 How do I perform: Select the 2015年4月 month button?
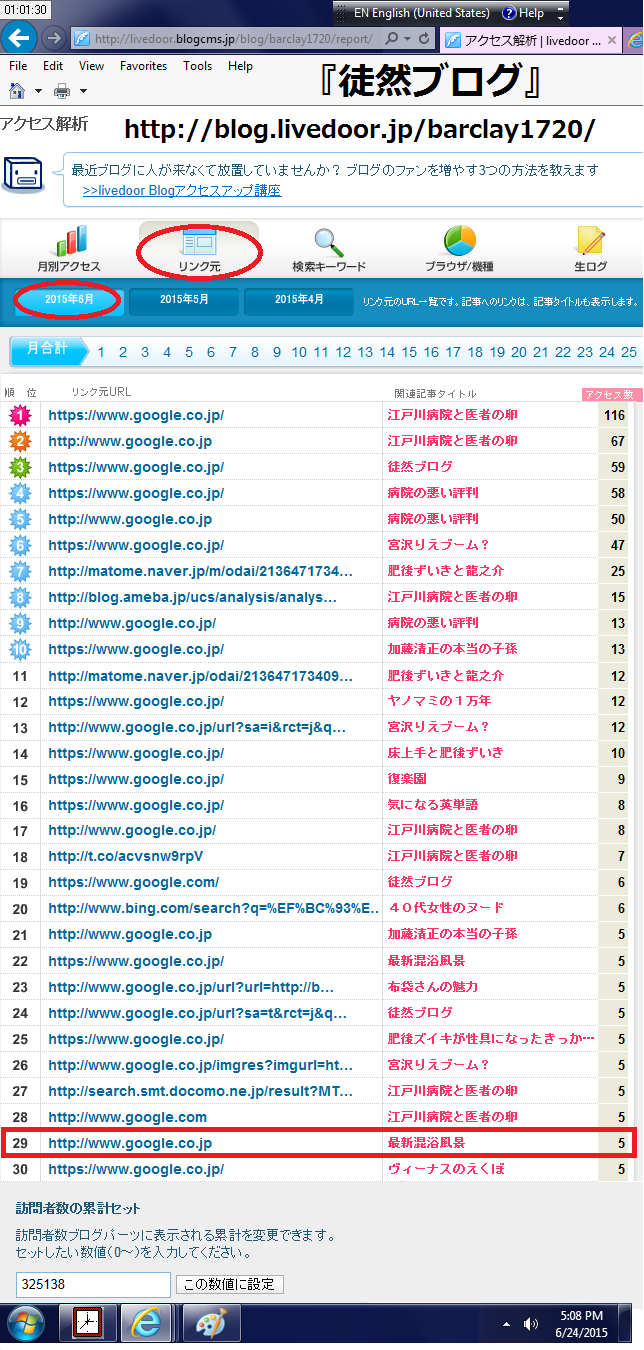299,301
